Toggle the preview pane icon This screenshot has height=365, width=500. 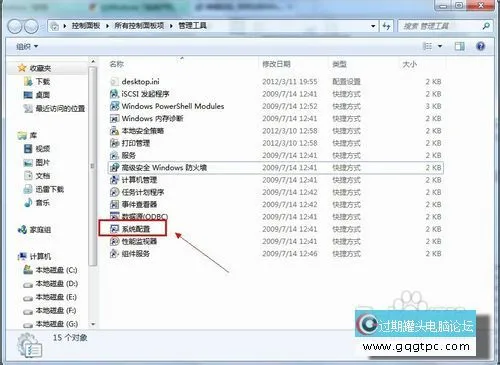pyautogui.click(x=460, y=46)
